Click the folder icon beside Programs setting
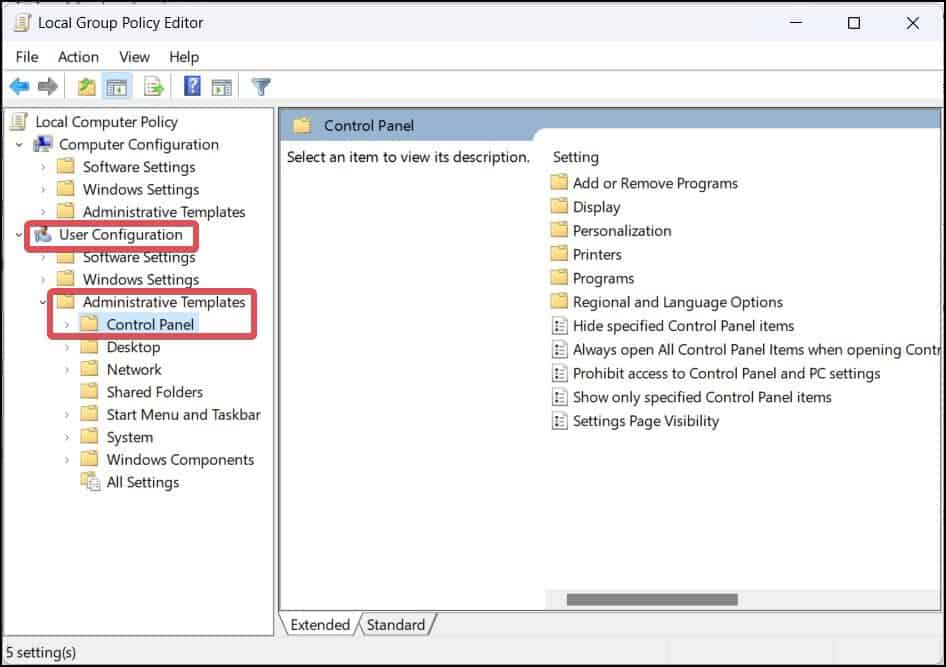This screenshot has width=946, height=667. 559,277
